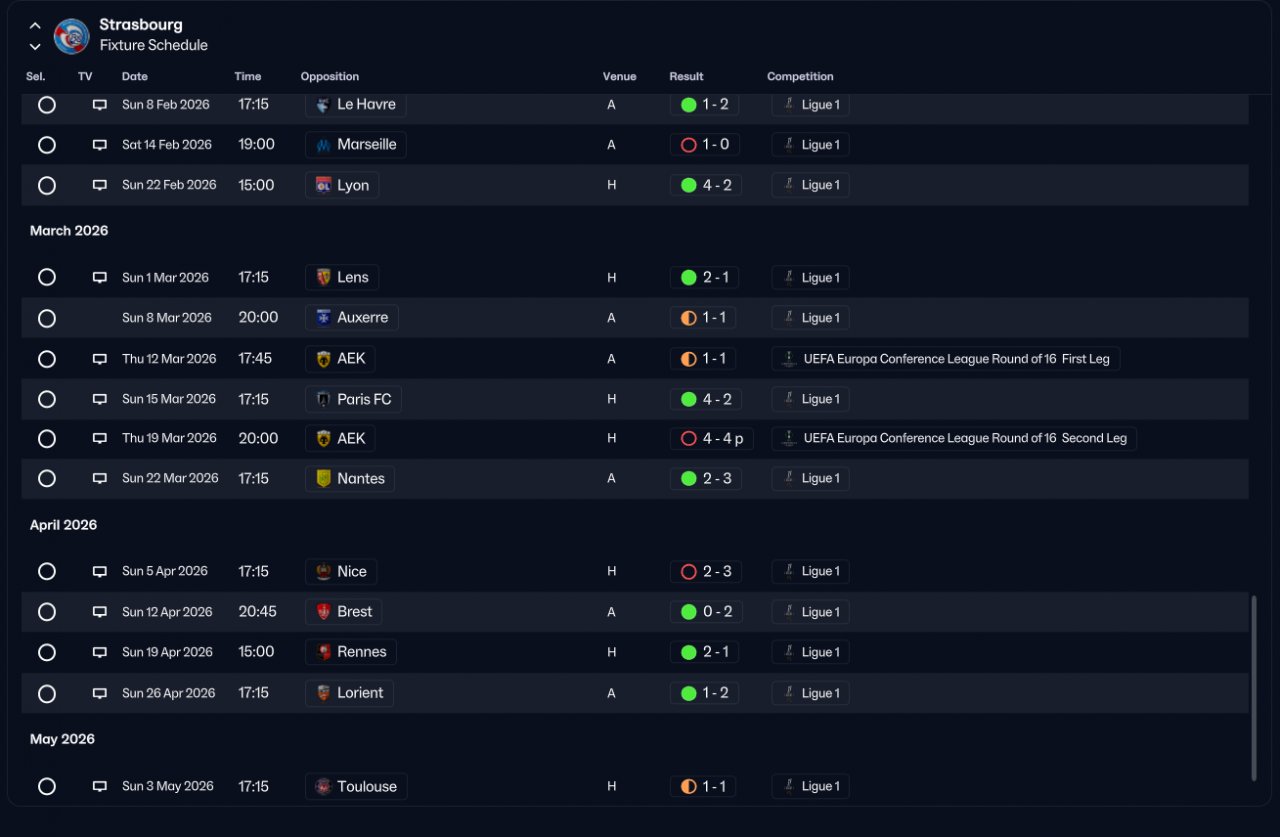The width and height of the screenshot is (1280, 837).
Task: Click the Strasbourg club crest icon
Action: (x=71, y=36)
